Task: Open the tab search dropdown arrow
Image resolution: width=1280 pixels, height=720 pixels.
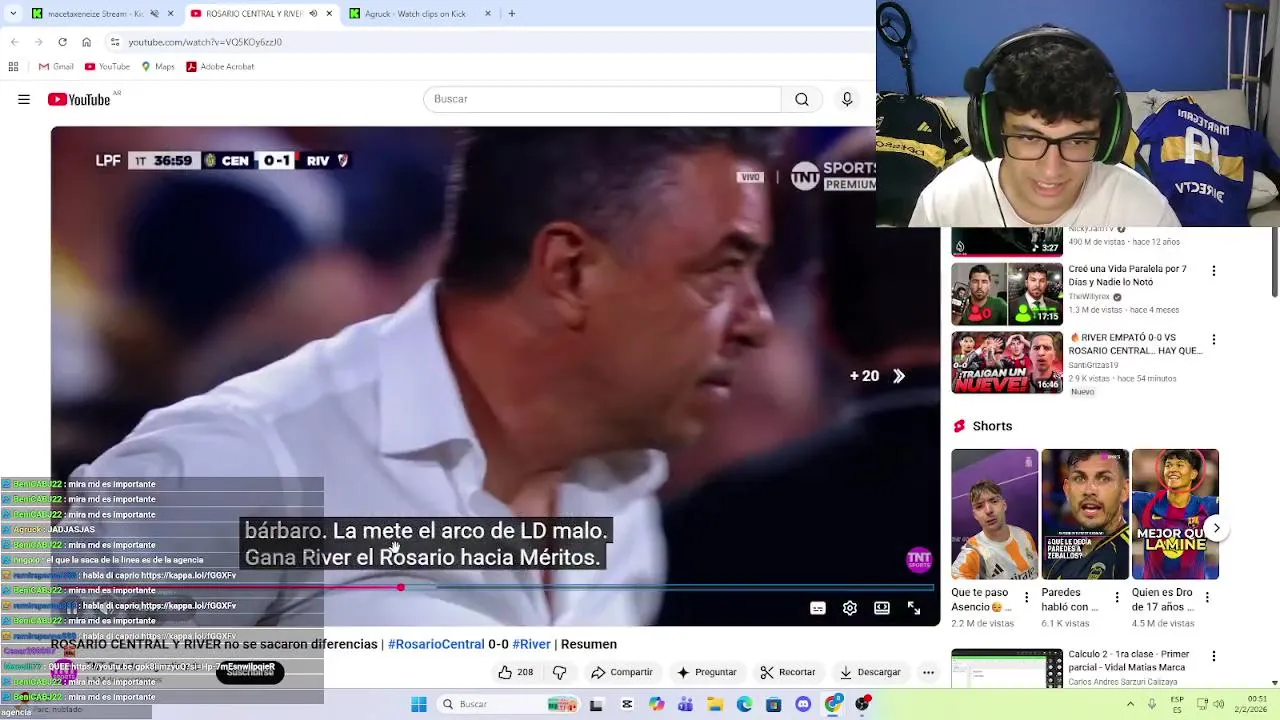Action: 12,14
